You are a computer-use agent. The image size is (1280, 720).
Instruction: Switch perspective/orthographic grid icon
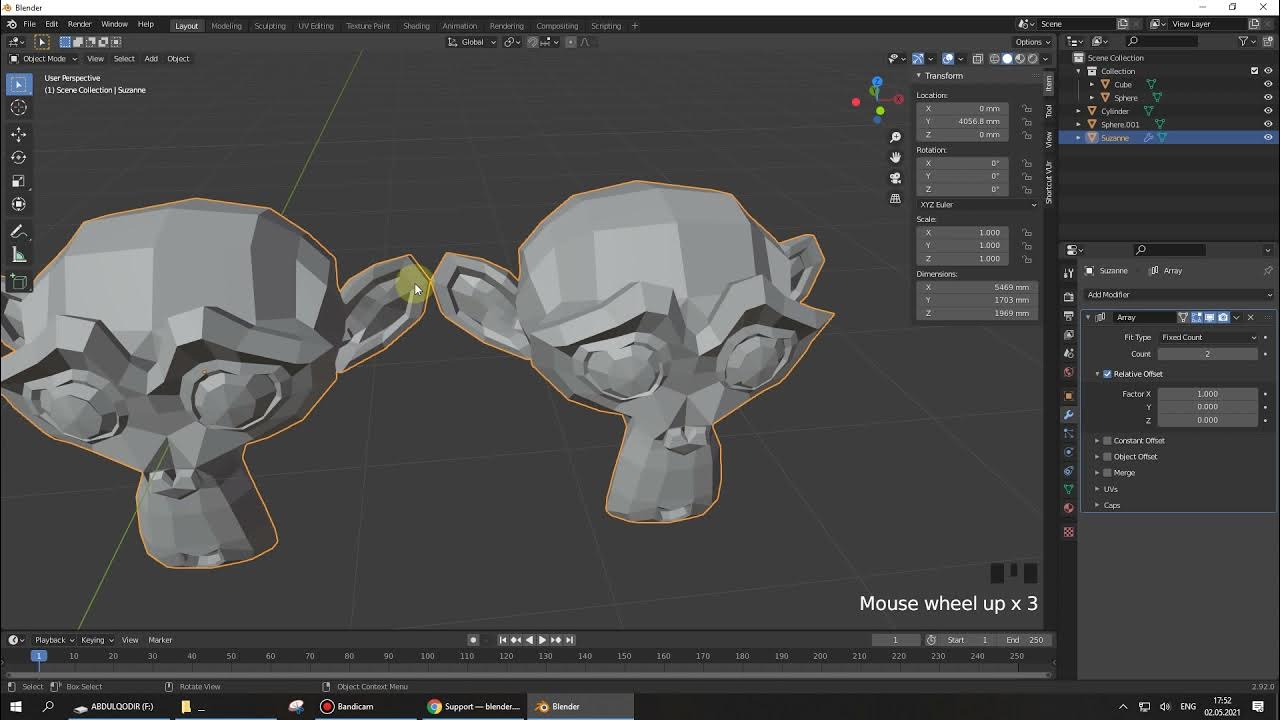[x=895, y=198]
